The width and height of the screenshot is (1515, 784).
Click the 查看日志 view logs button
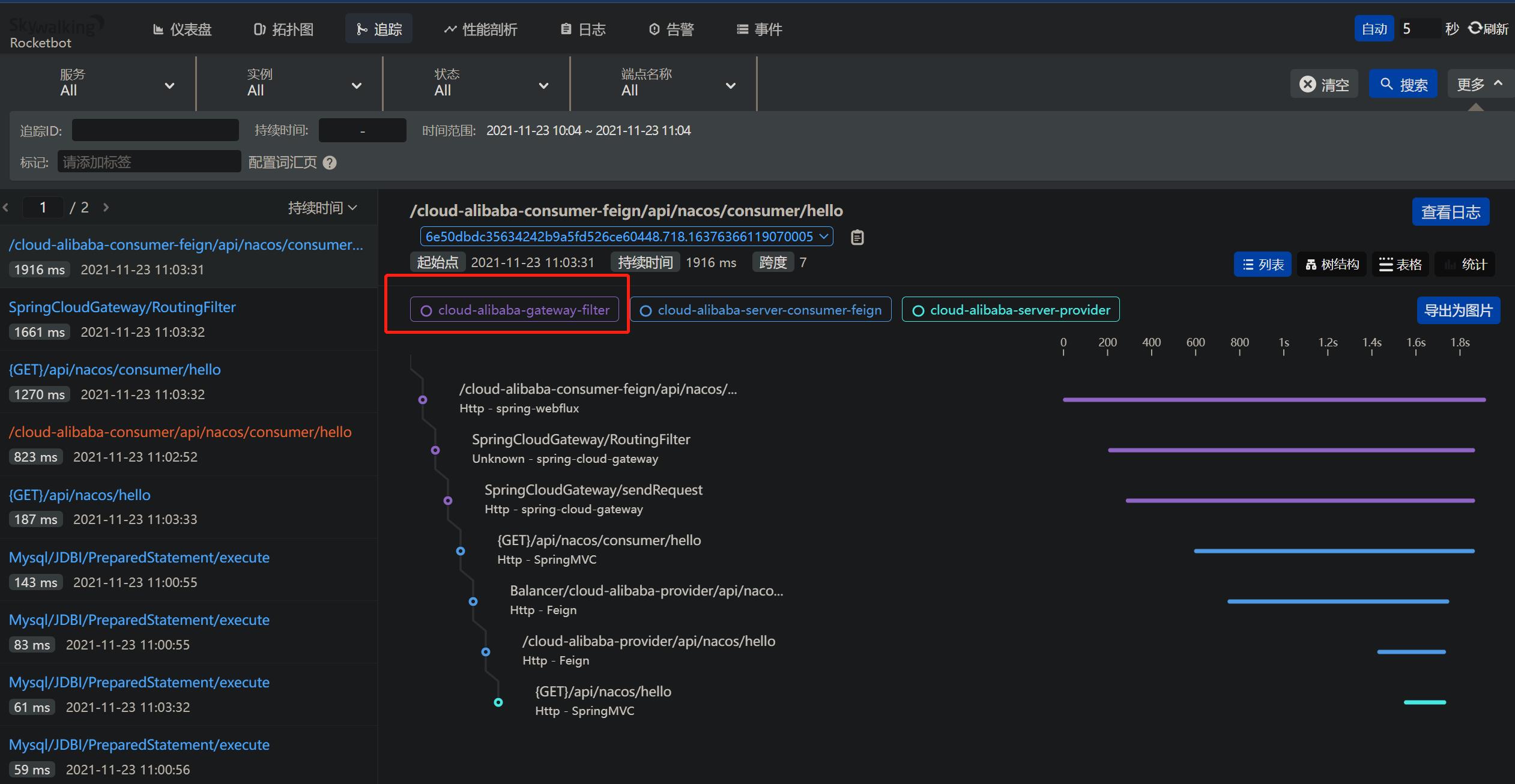pos(1450,212)
